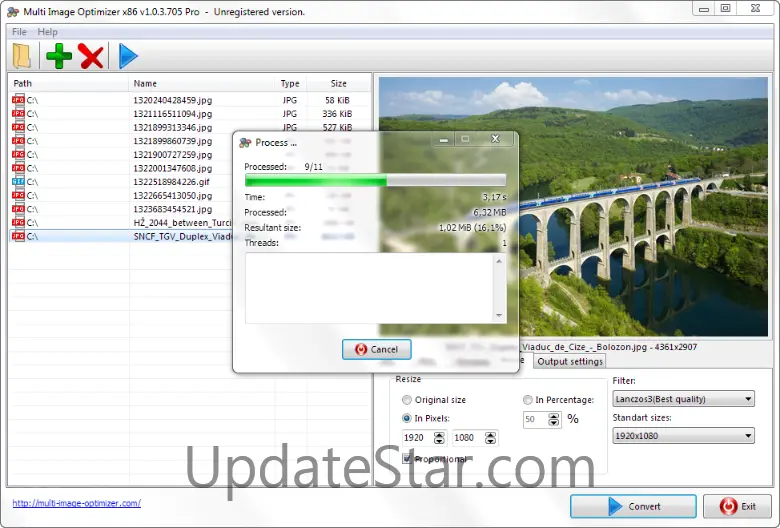This screenshot has height=528, width=780.
Task: Add files with the green plus icon
Action: (59, 56)
